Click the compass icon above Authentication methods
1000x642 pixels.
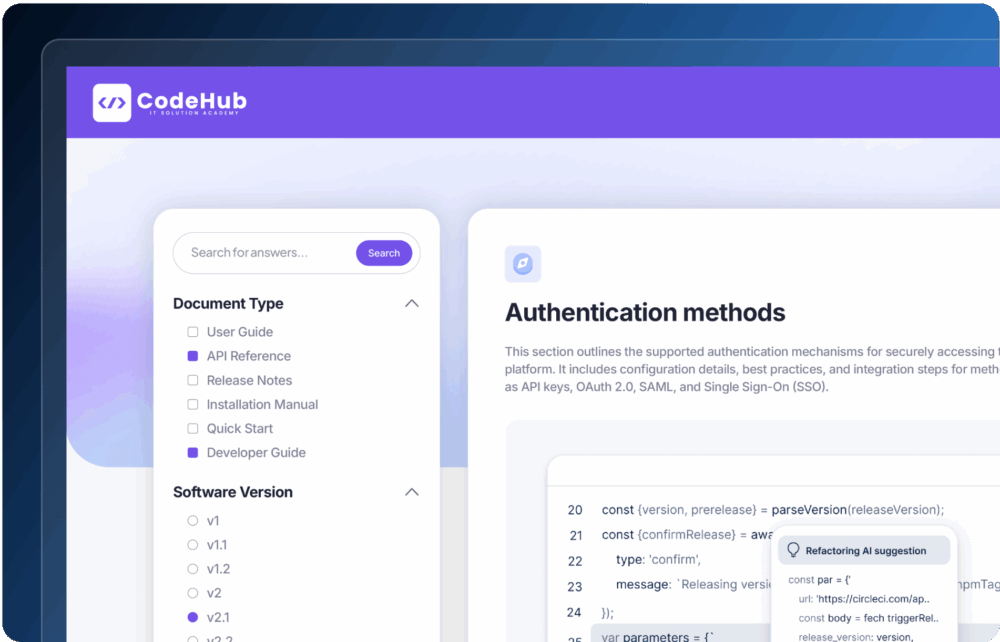pos(523,263)
